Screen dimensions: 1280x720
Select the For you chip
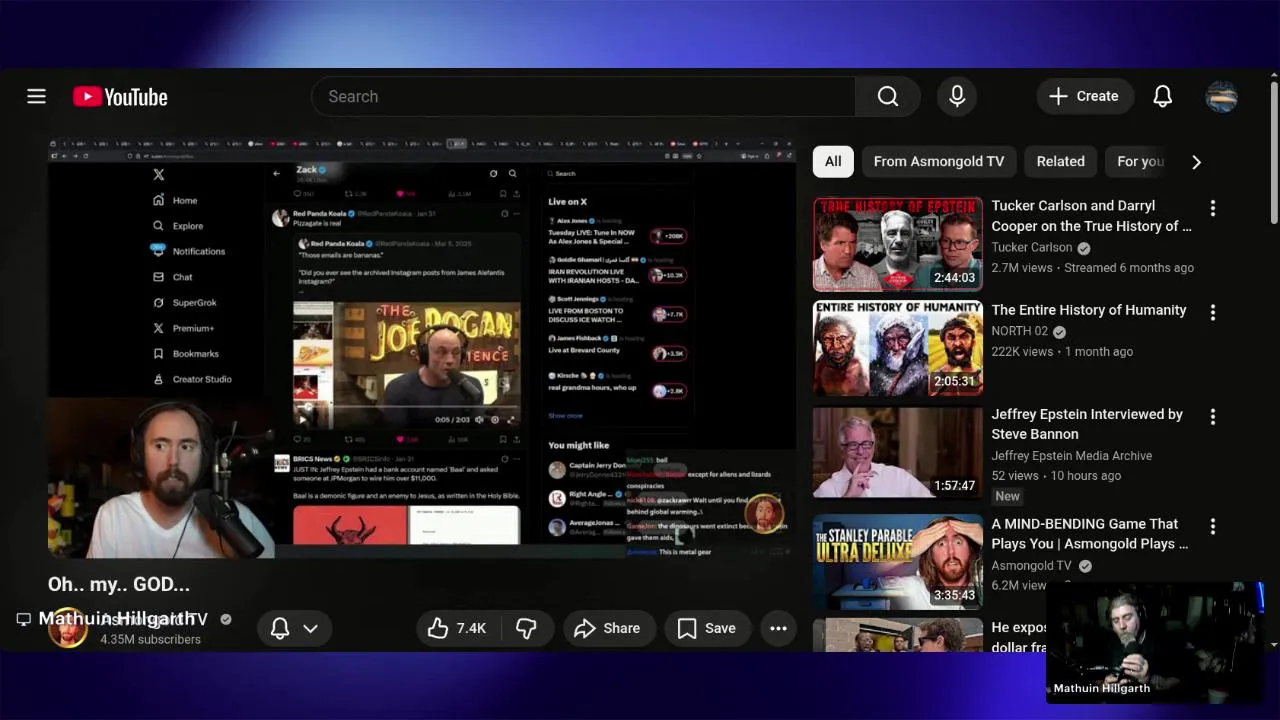point(1140,161)
